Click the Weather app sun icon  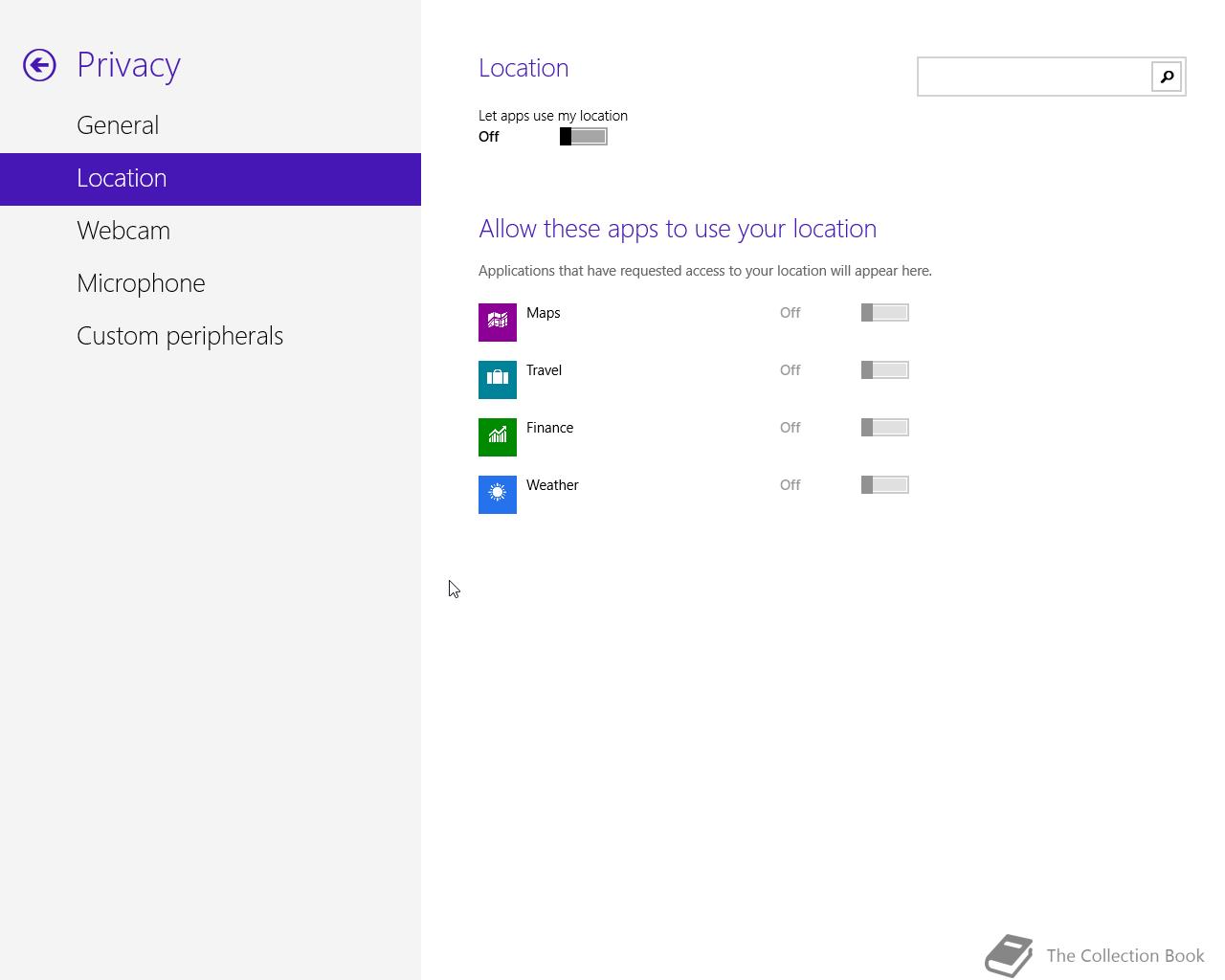click(x=498, y=495)
